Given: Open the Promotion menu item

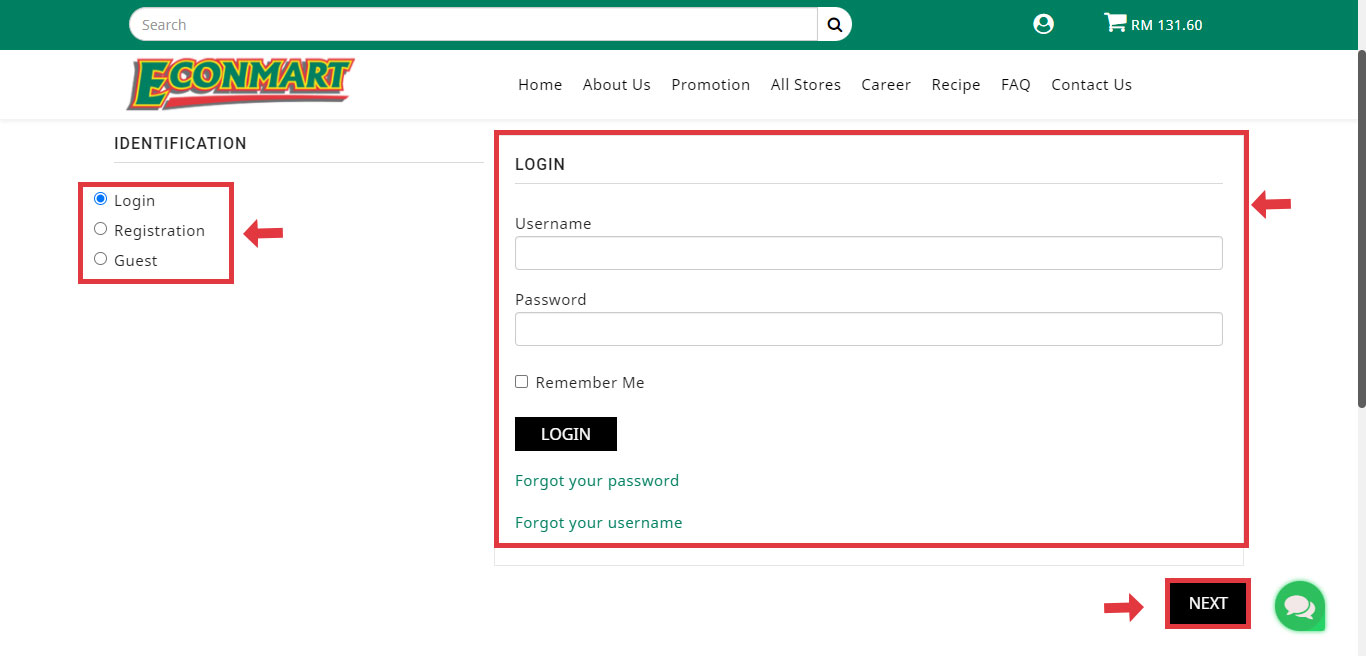Looking at the screenshot, I should [710, 85].
